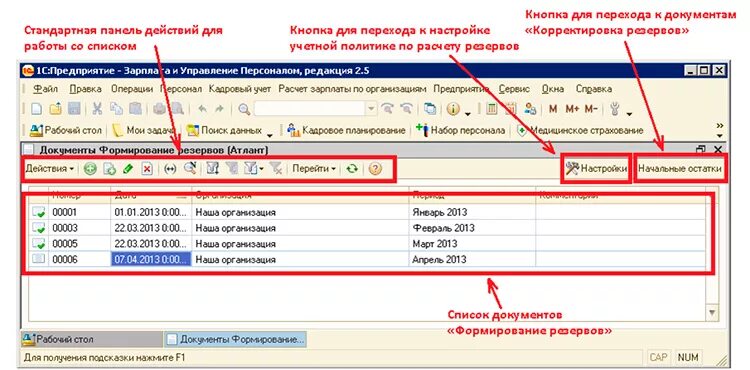Open the Справка menu

click(594, 89)
